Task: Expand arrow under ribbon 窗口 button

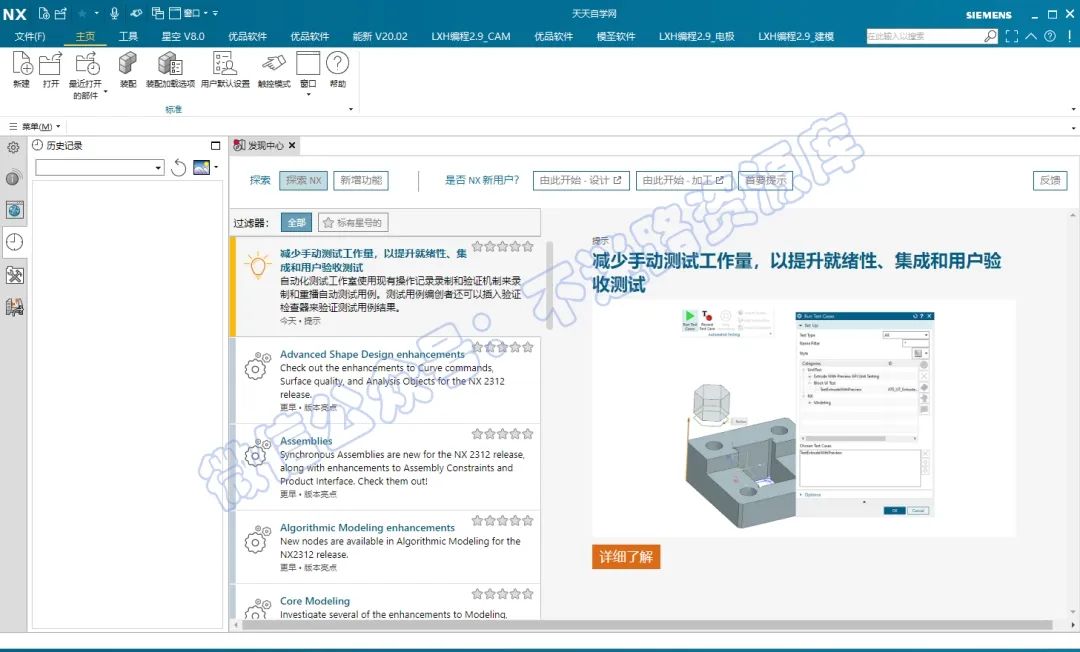Action: point(308,94)
